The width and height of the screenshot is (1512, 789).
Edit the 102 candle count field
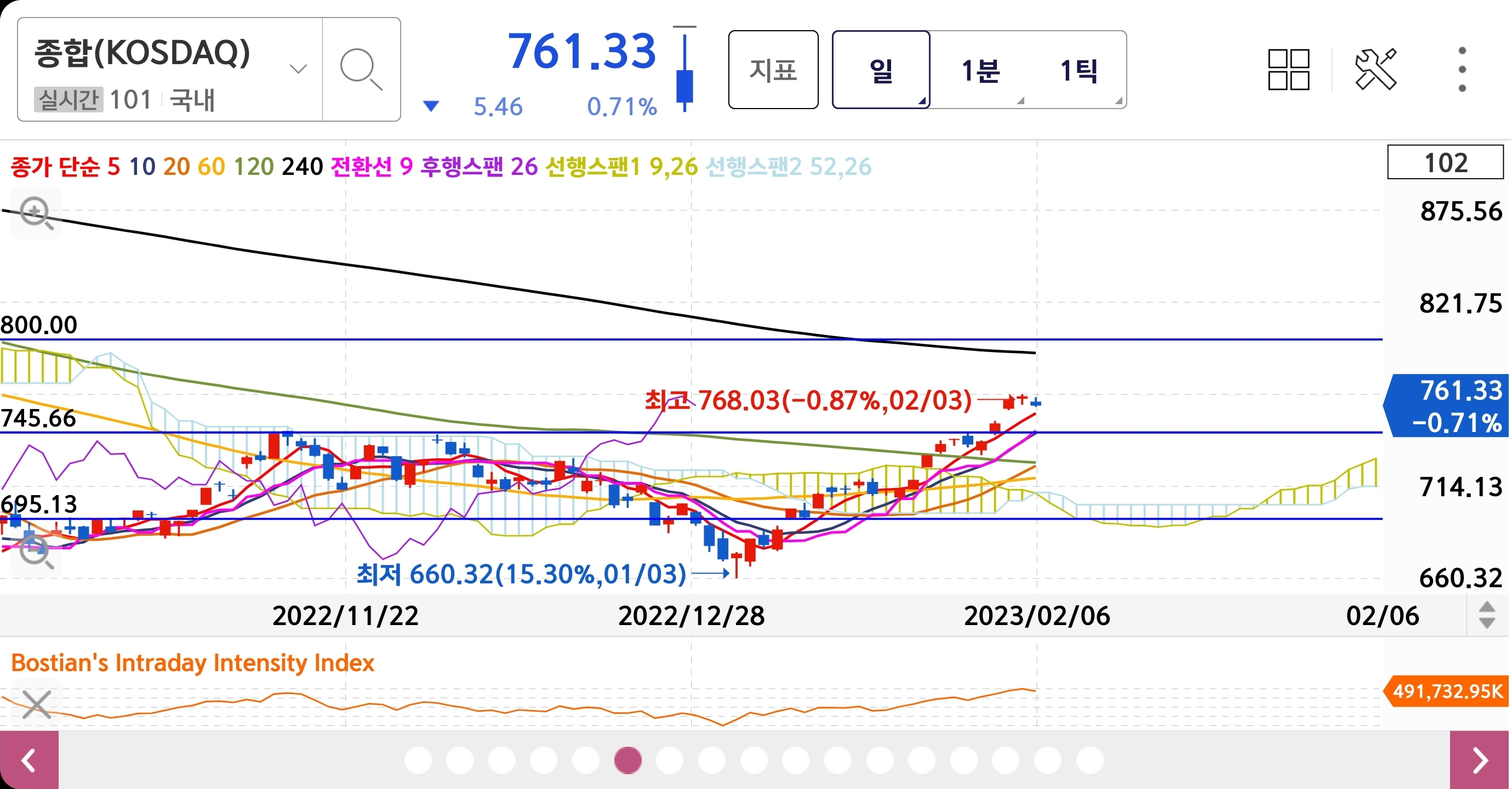(x=1445, y=163)
